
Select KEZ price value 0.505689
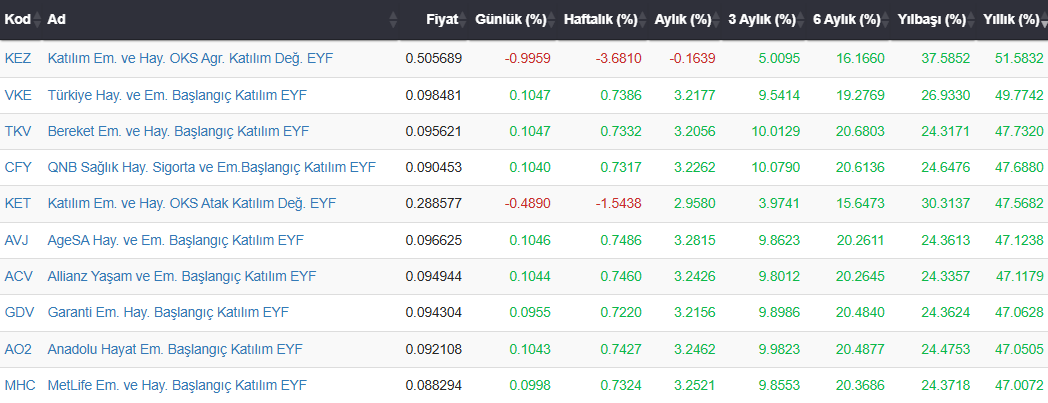[x=433, y=58]
